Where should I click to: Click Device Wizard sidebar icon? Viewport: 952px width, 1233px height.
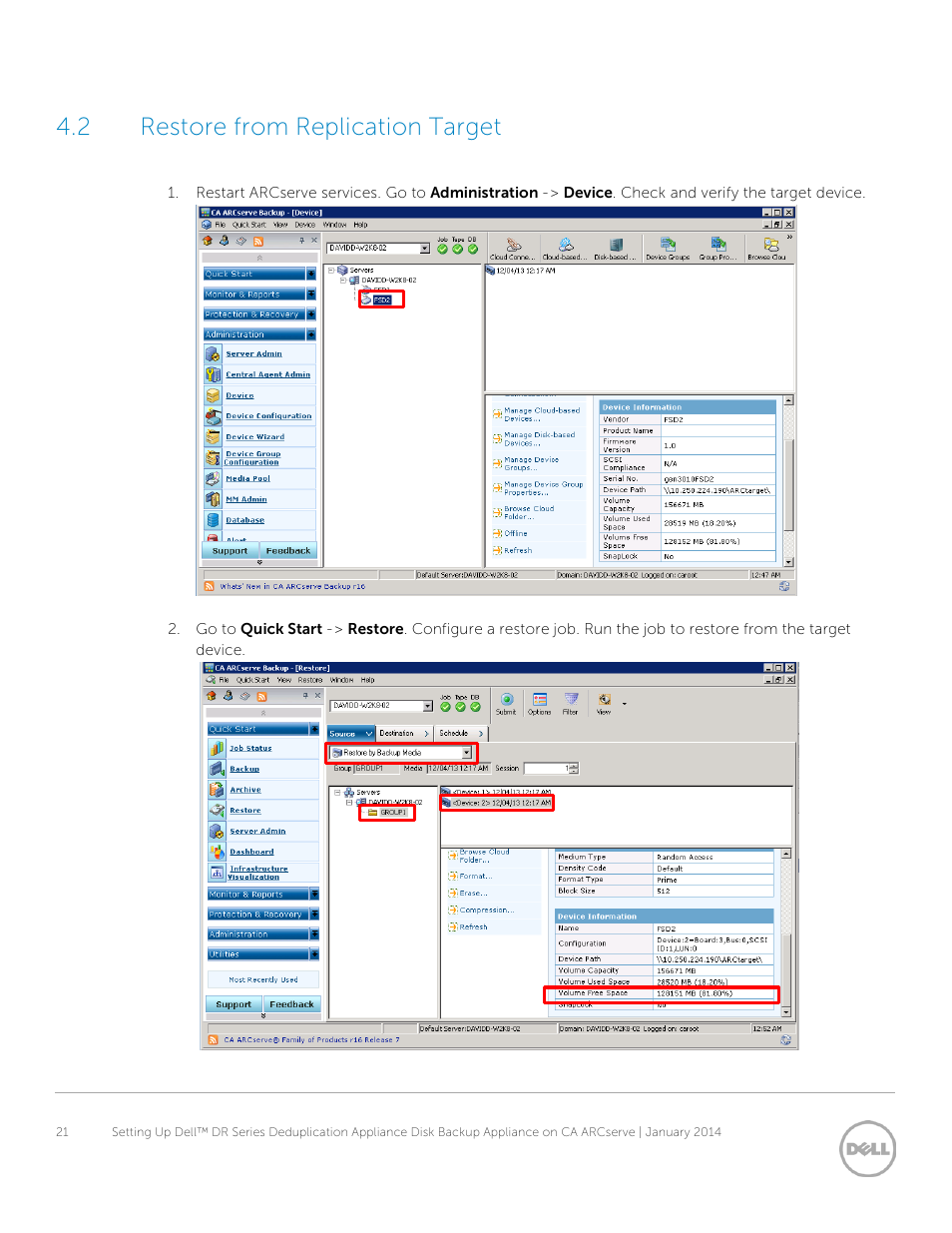pos(213,436)
